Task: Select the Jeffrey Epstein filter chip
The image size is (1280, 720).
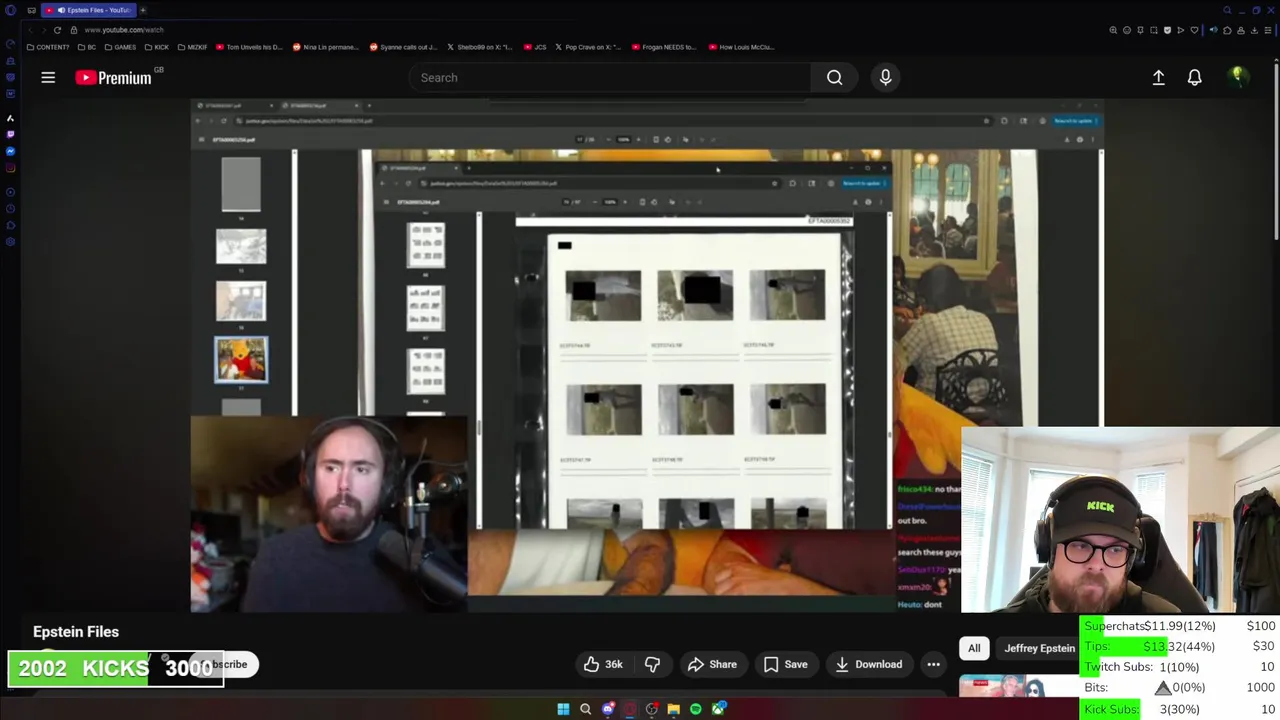Action: [1038, 648]
